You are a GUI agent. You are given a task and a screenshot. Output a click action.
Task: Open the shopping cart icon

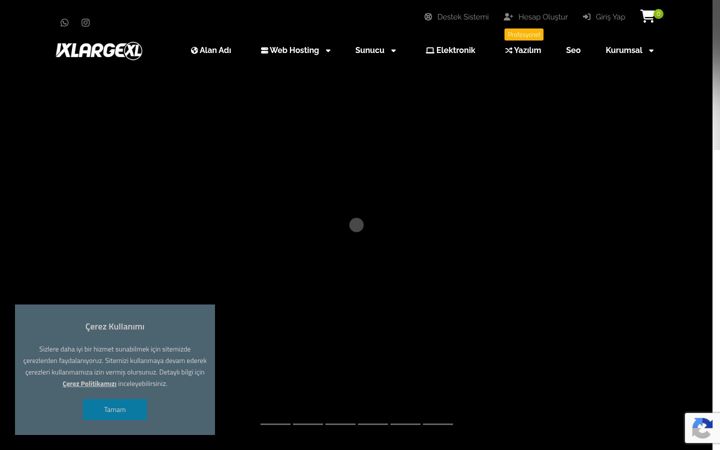point(647,17)
